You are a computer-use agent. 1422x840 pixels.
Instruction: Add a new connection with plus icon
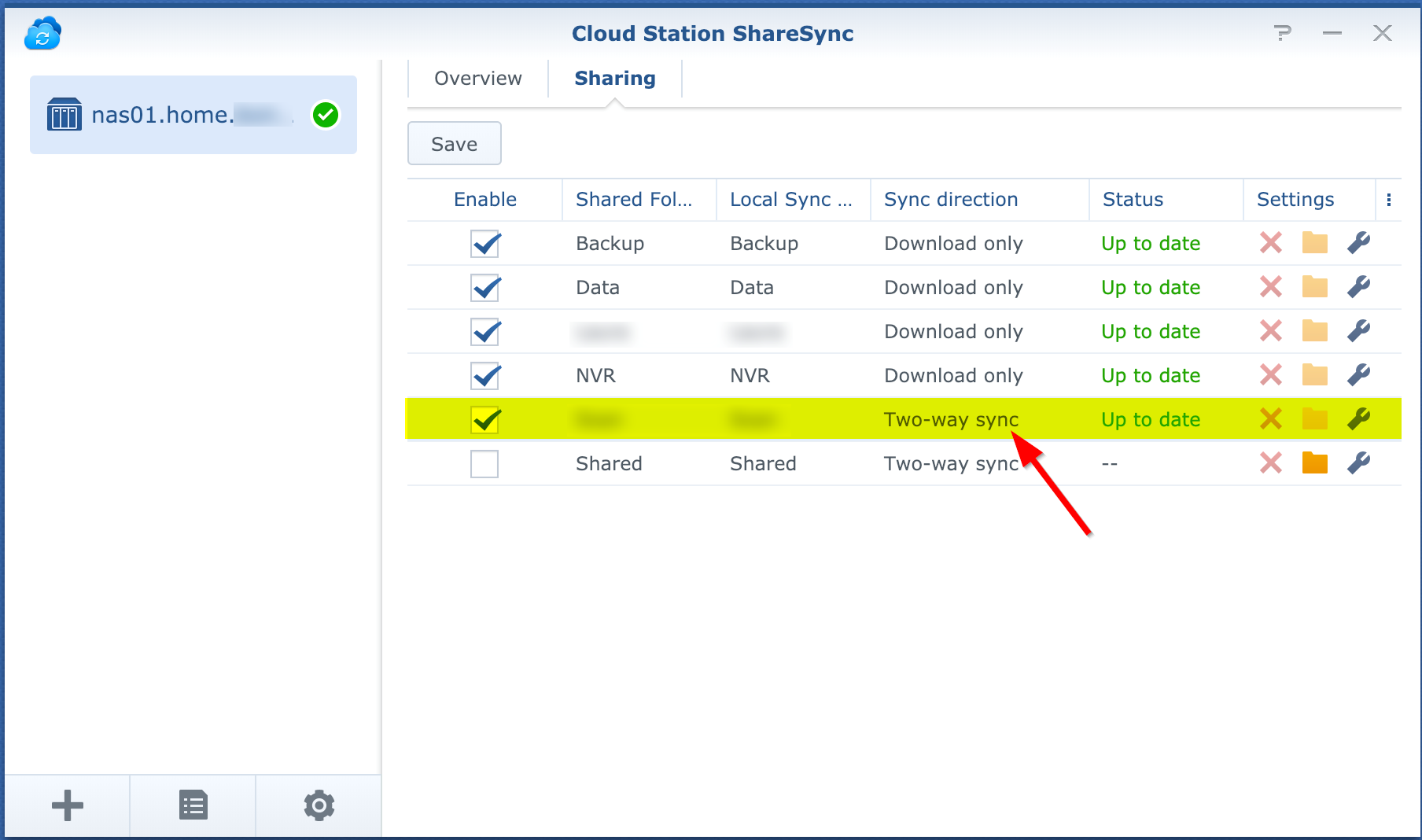coord(68,805)
